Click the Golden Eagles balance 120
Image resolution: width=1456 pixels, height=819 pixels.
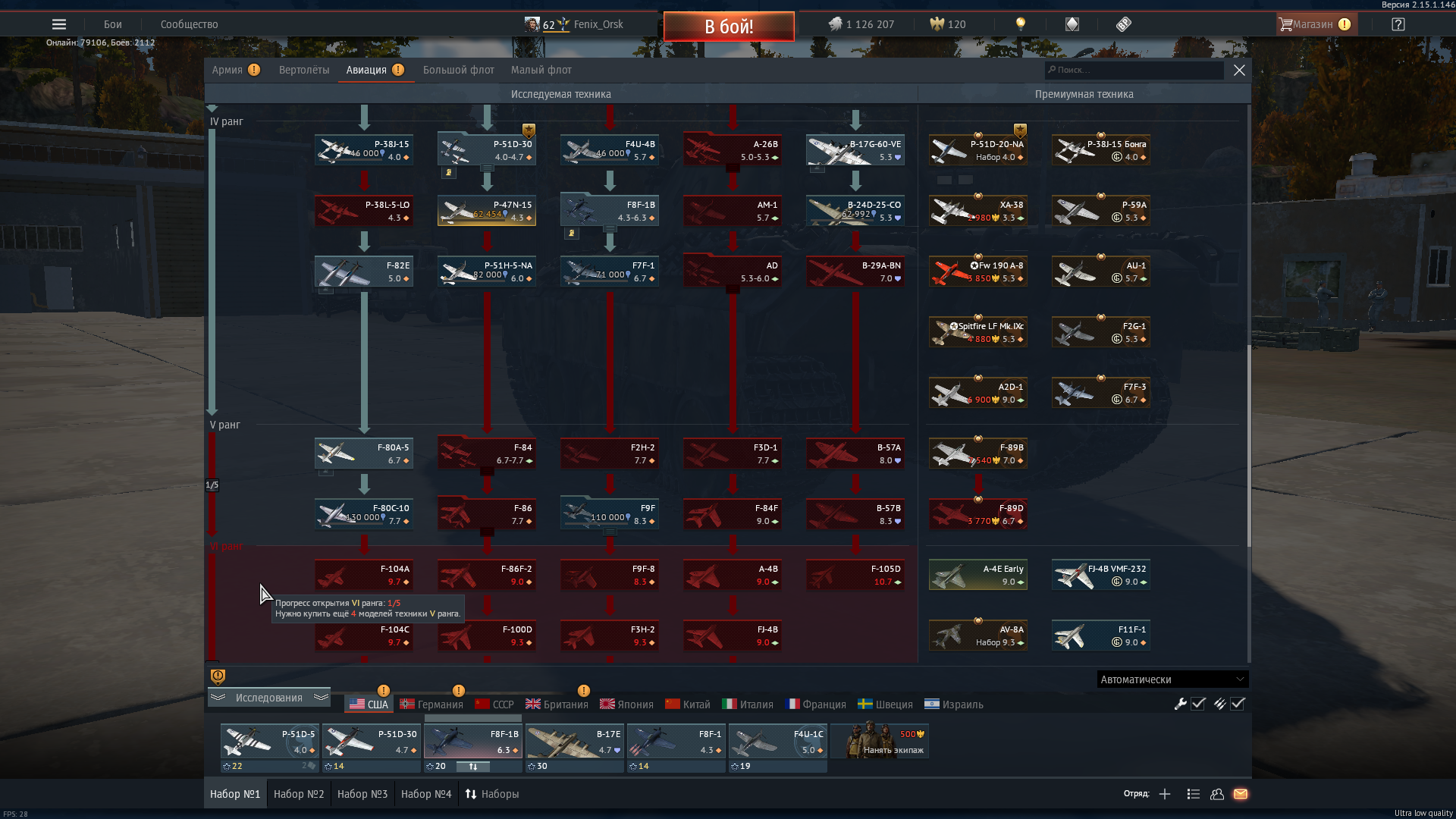[x=948, y=24]
